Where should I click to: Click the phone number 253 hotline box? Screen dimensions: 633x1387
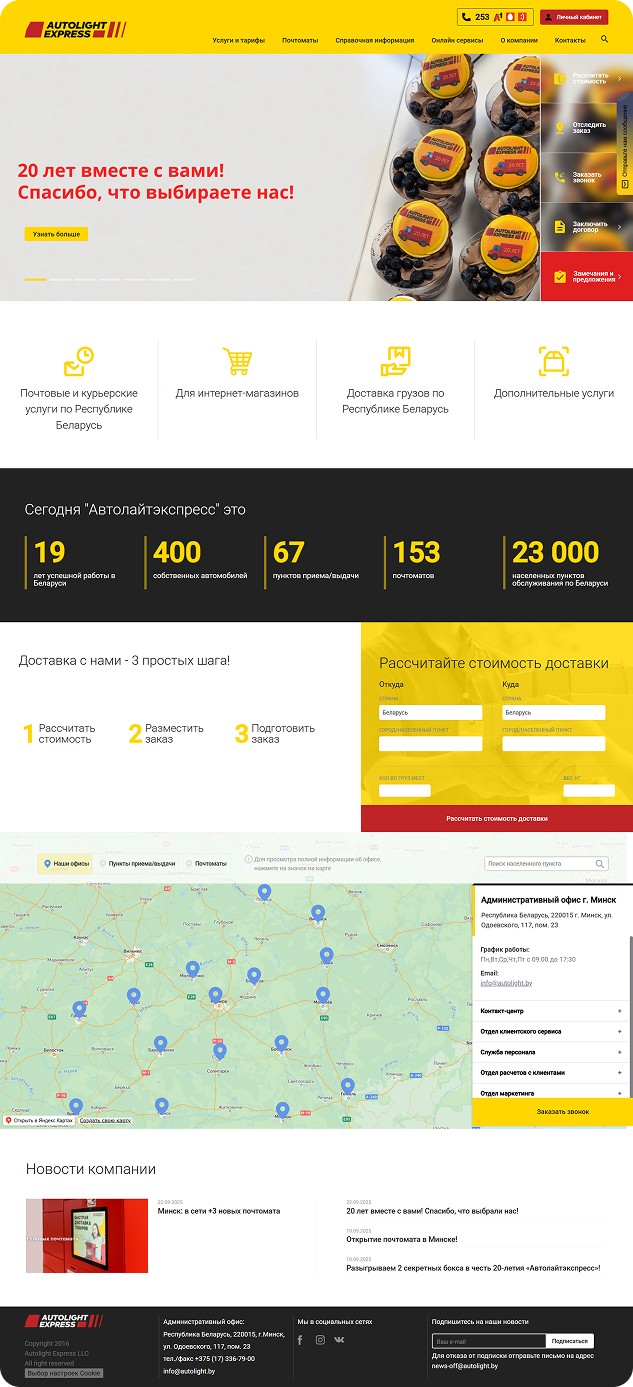[x=495, y=17]
